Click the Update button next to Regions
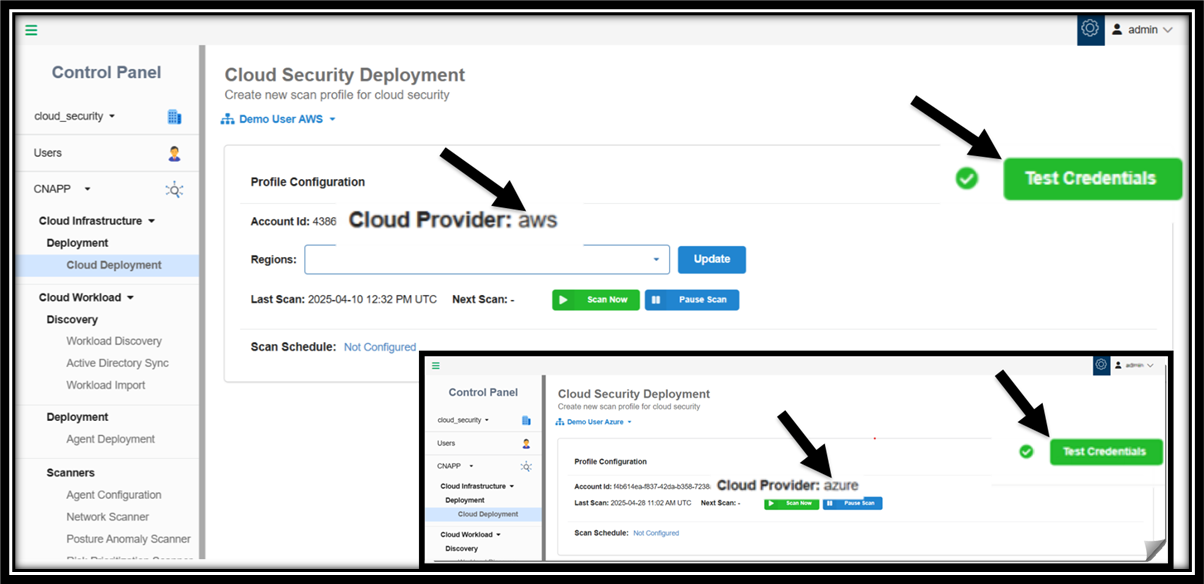 coord(712,259)
